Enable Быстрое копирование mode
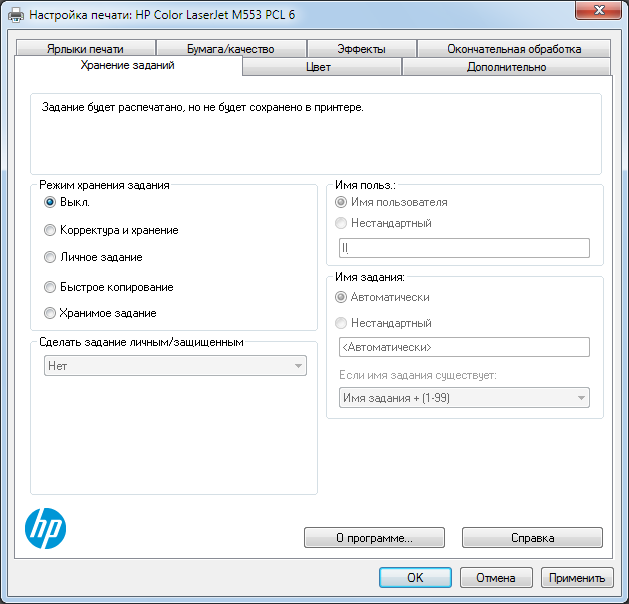Image resolution: width=629 pixels, height=604 pixels. click(x=50, y=287)
